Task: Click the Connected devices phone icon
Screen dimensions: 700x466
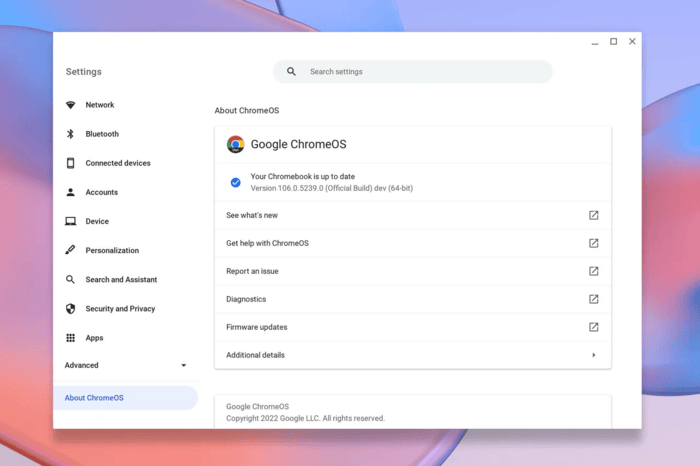Action: (x=71, y=163)
